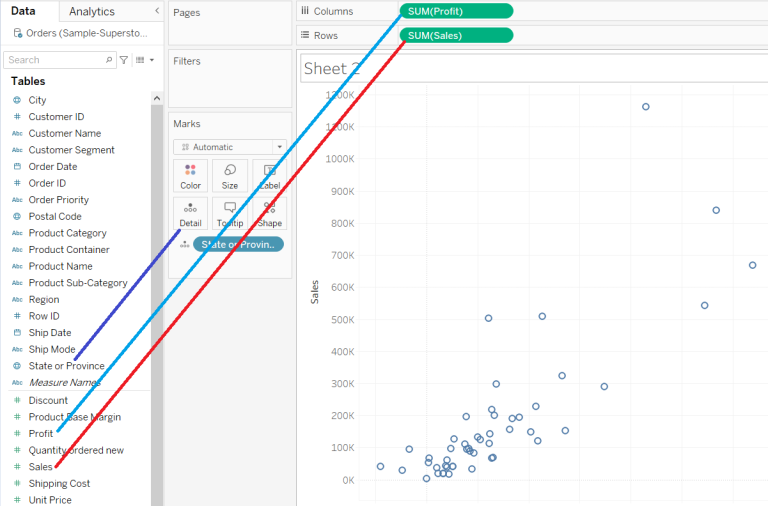Click the number icon beside Discount
This screenshot has width=768, height=506.
point(17,401)
